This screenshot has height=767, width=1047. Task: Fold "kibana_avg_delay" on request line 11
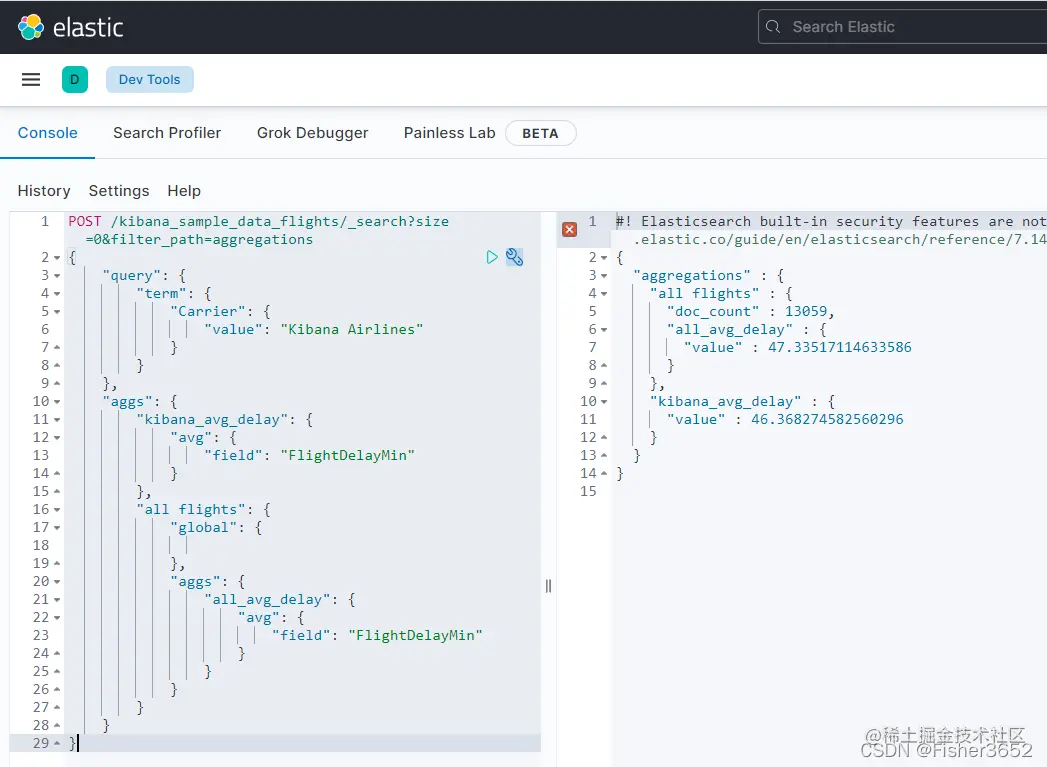pos(57,420)
